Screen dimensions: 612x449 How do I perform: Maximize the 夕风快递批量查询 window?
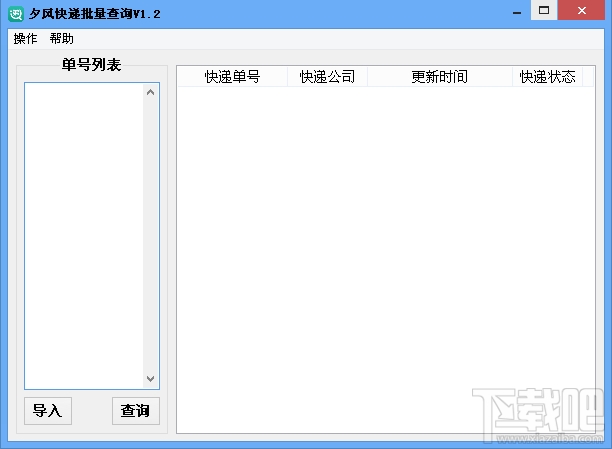tap(544, 10)
